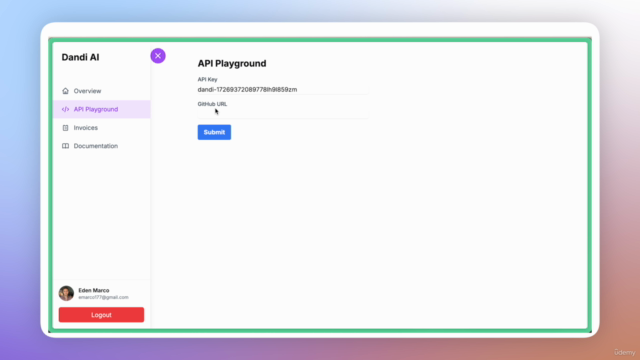Click the GitHub URL field label
Viewport: 640px width, 360px height.
212,104
